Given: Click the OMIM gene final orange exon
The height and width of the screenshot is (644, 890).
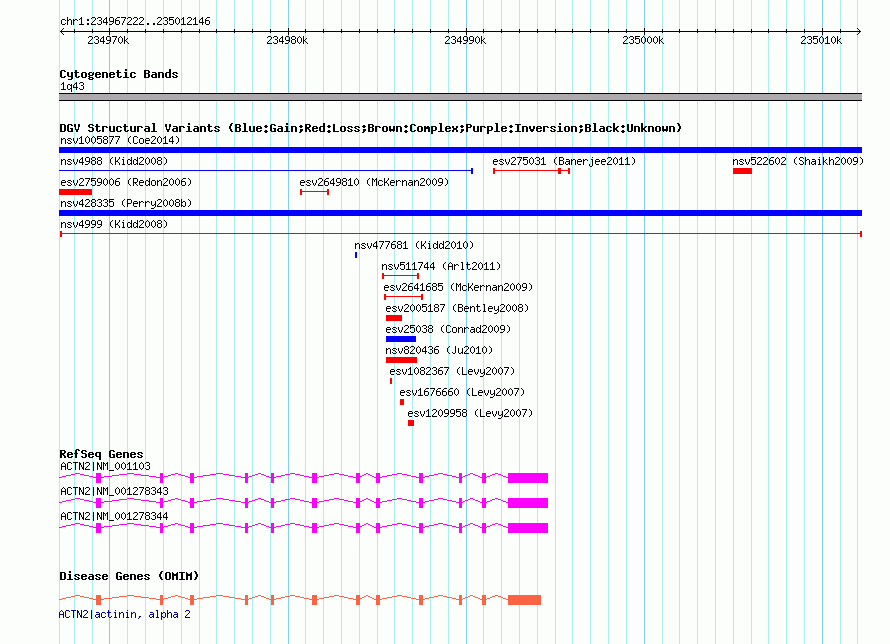Looking at the screenshot, I should point(524,600).
